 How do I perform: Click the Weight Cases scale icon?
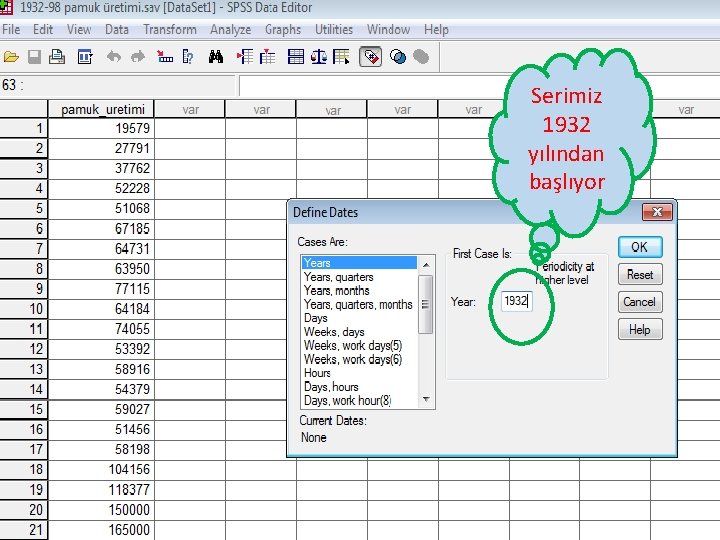319,57
